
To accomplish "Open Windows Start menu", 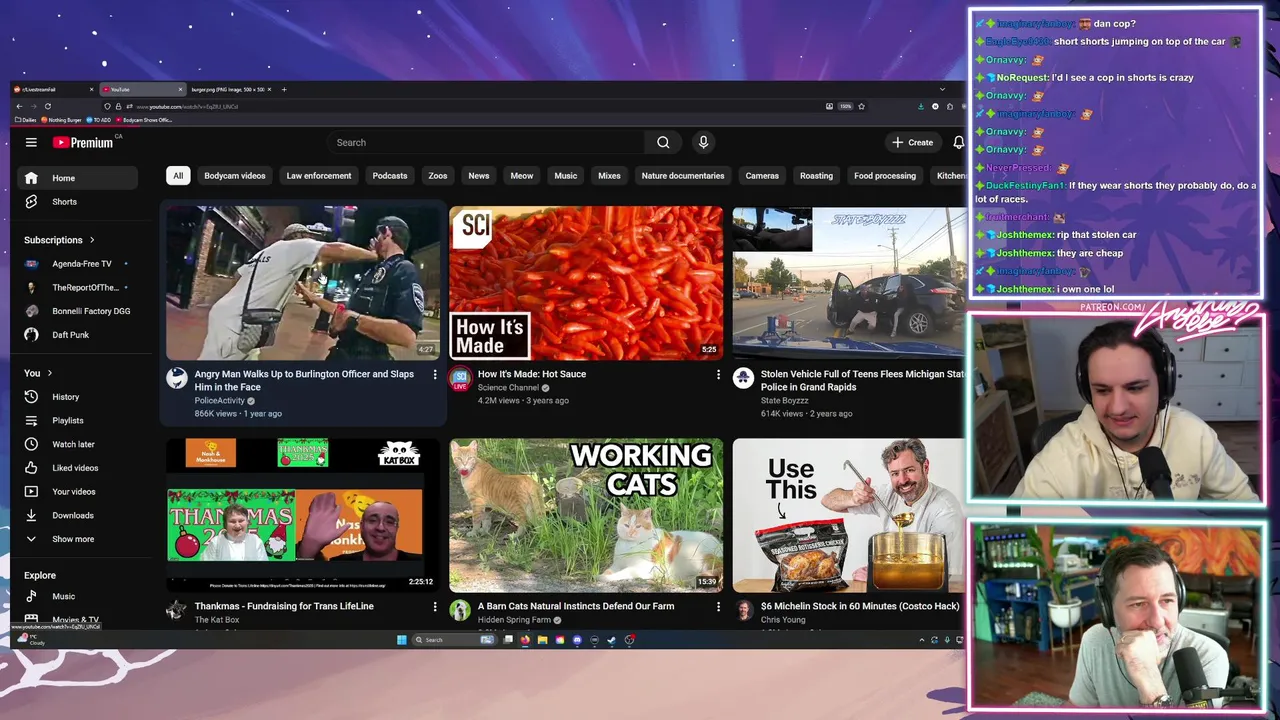I will [402, 640].
